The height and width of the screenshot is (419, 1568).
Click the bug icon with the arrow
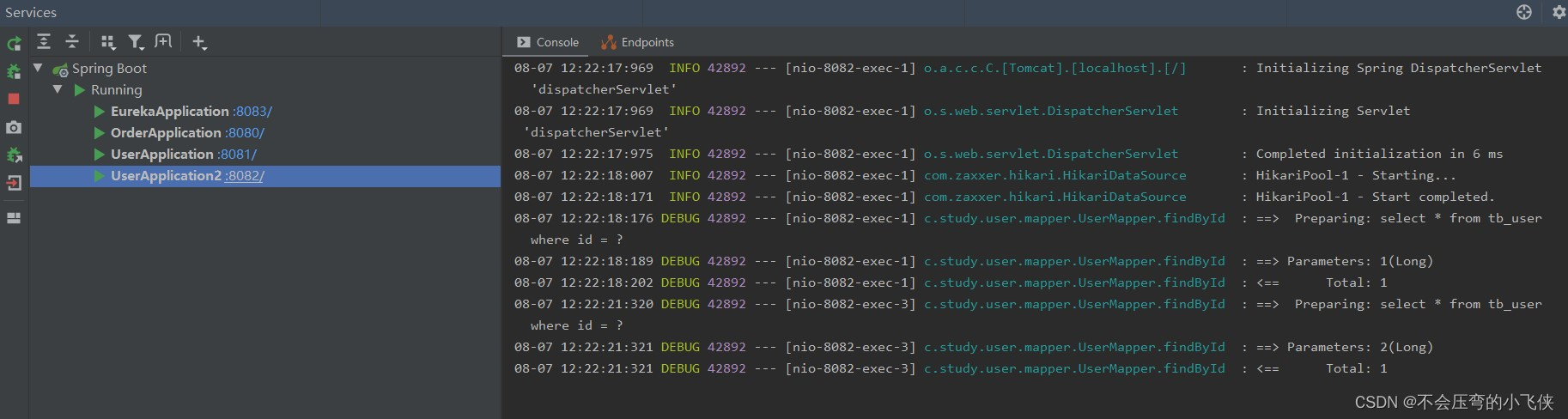[14, 155]
